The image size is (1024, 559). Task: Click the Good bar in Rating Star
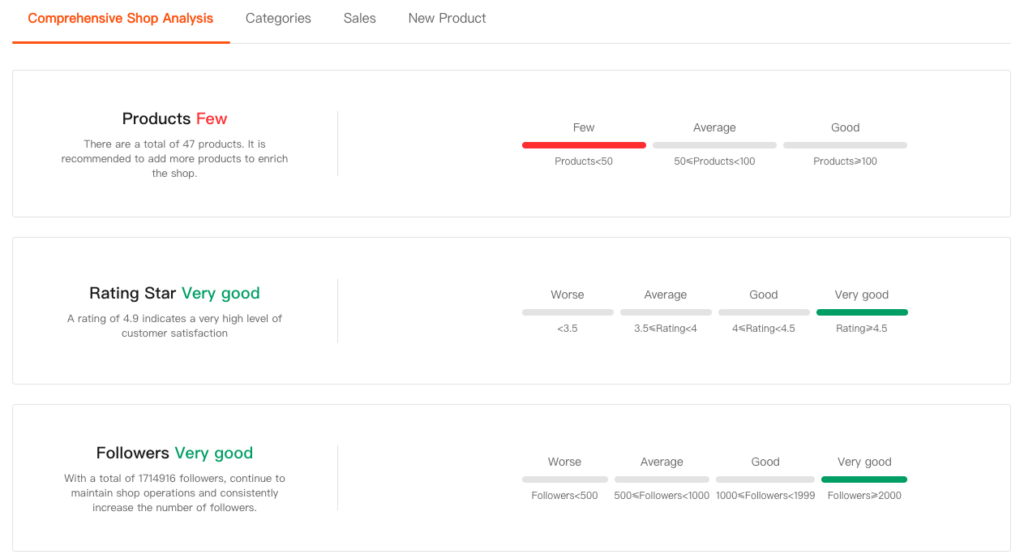[763, 312]
